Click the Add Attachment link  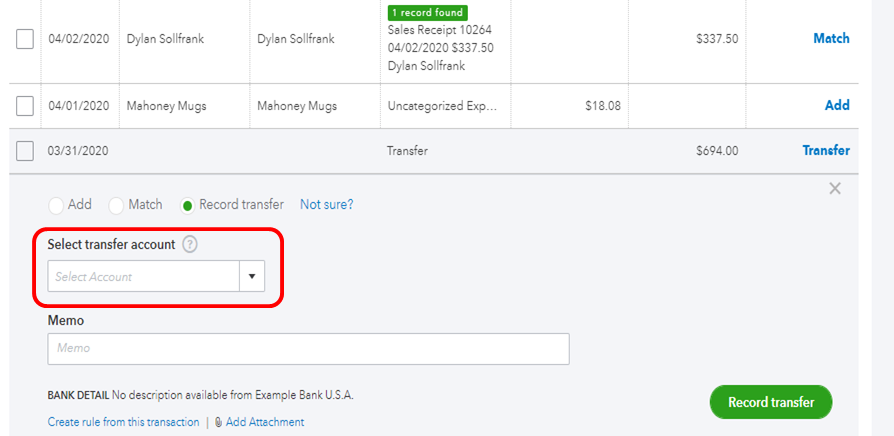point(265,422)
